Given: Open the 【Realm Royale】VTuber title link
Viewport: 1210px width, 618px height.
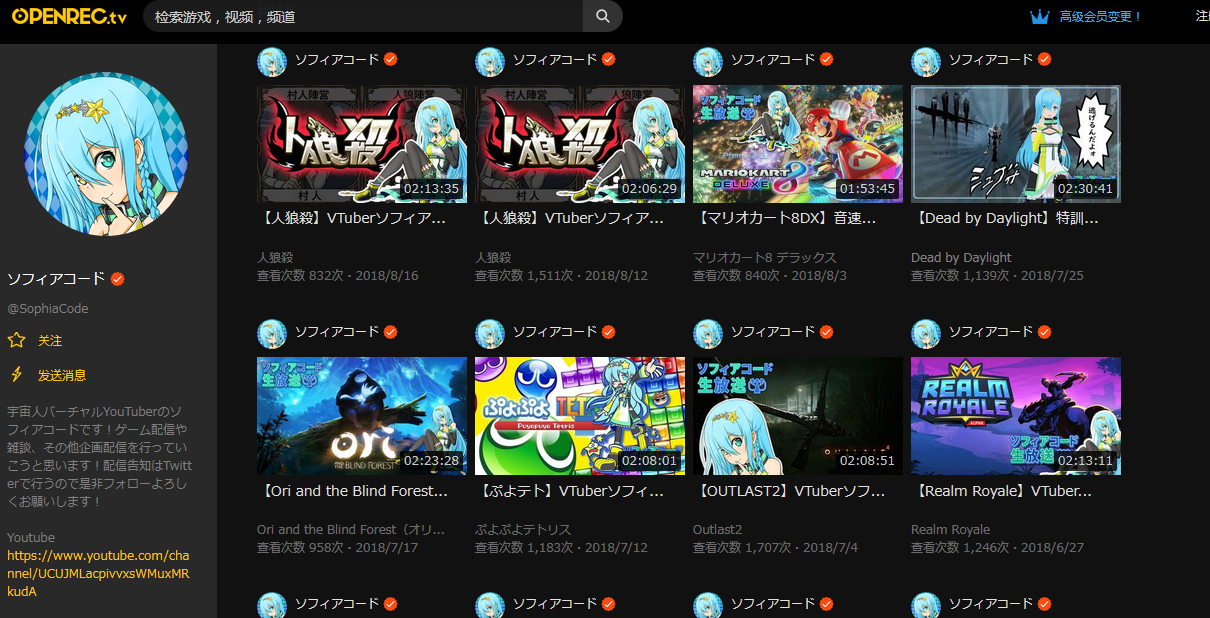Looking at the screenshot, I should point(1002,491).
